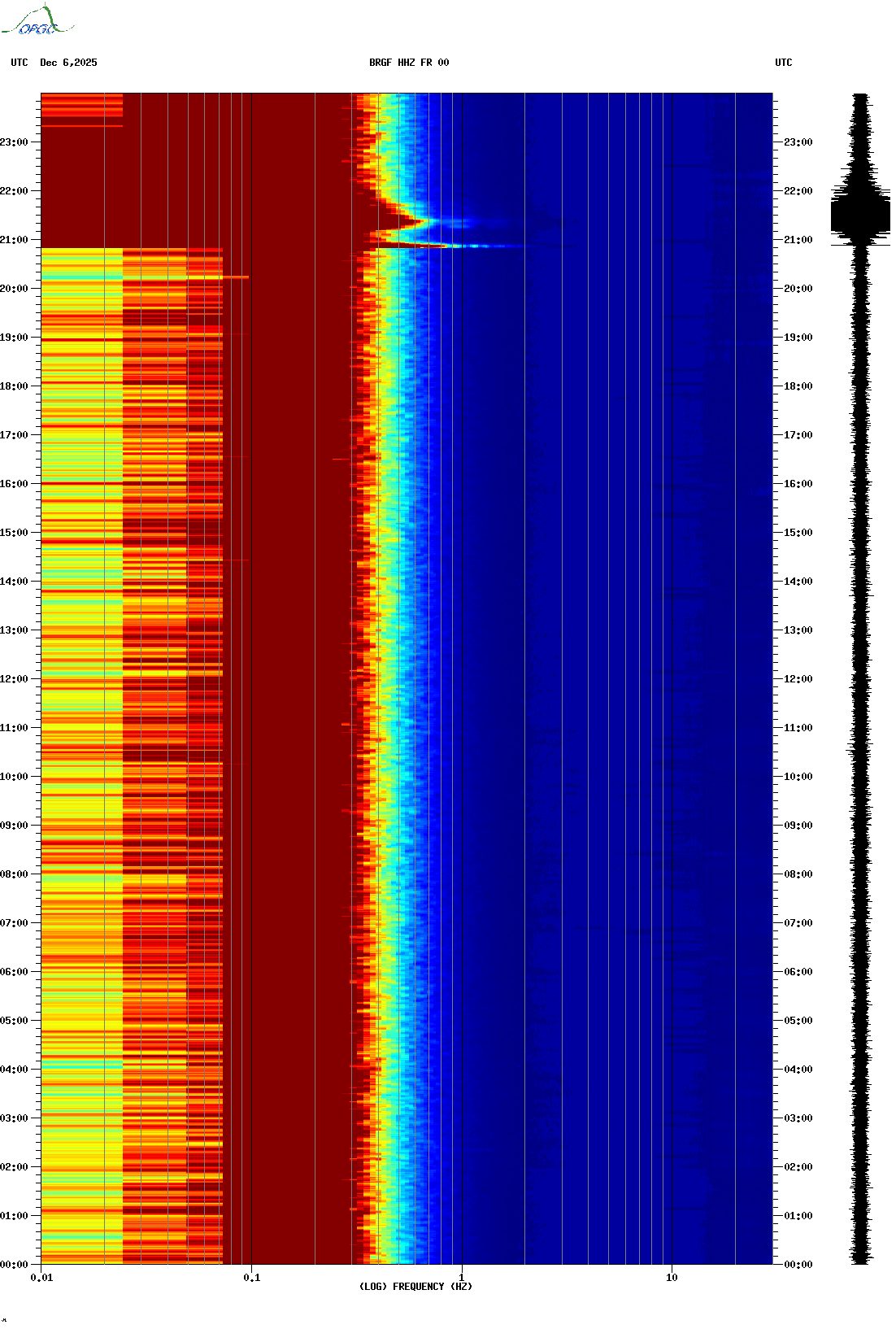Click the 23:00 marker on right time axis
Image resolution: width=896 pixels, height=1329 pixels.
pos(798,142)
